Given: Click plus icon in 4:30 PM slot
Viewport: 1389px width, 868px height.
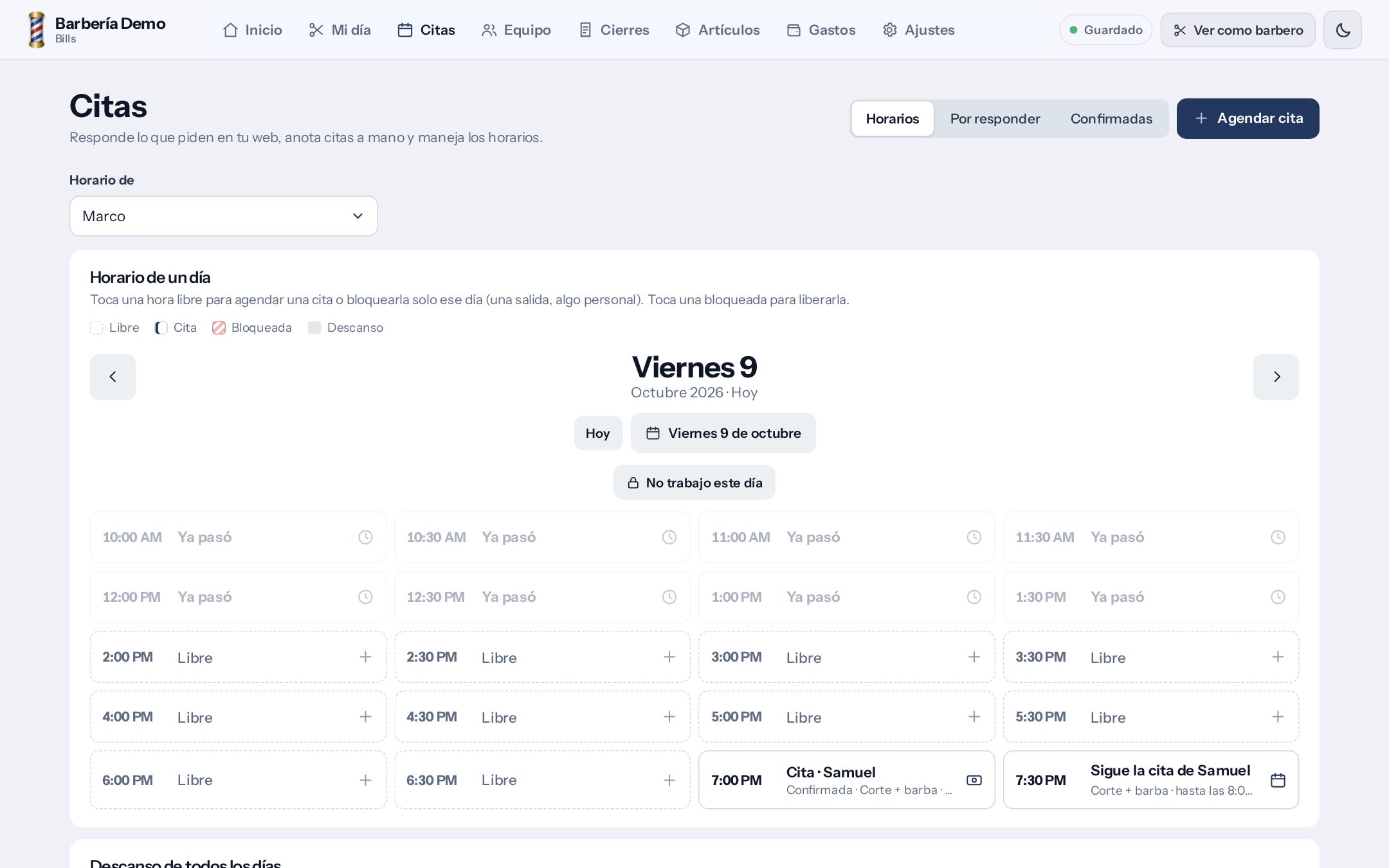Looking at the screenshot, I should 669,716.
